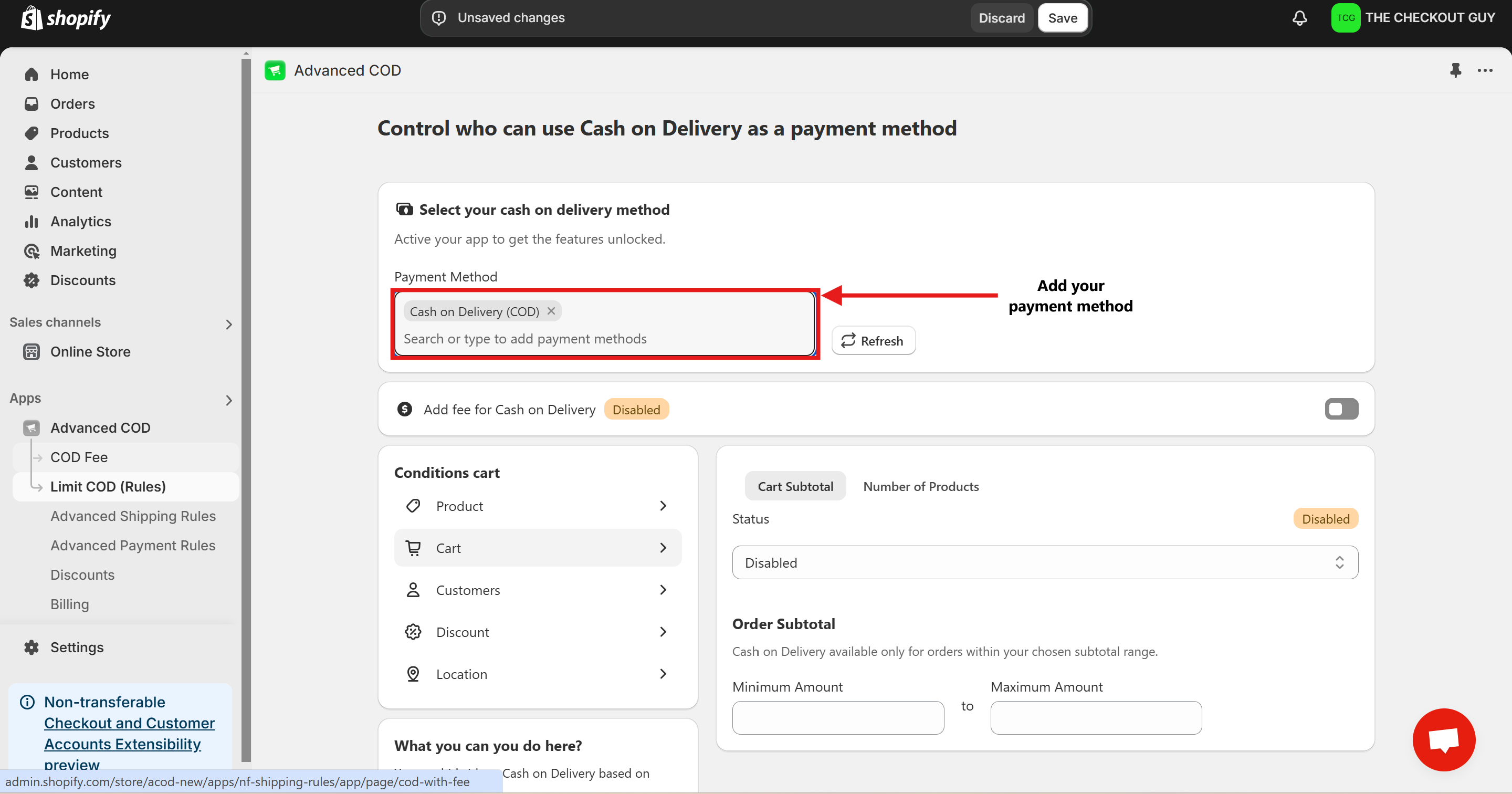This screenshot has width=1512, height=794.
Task: Open the Billing page
Action: pyautogui.click(x=70, y=604)
